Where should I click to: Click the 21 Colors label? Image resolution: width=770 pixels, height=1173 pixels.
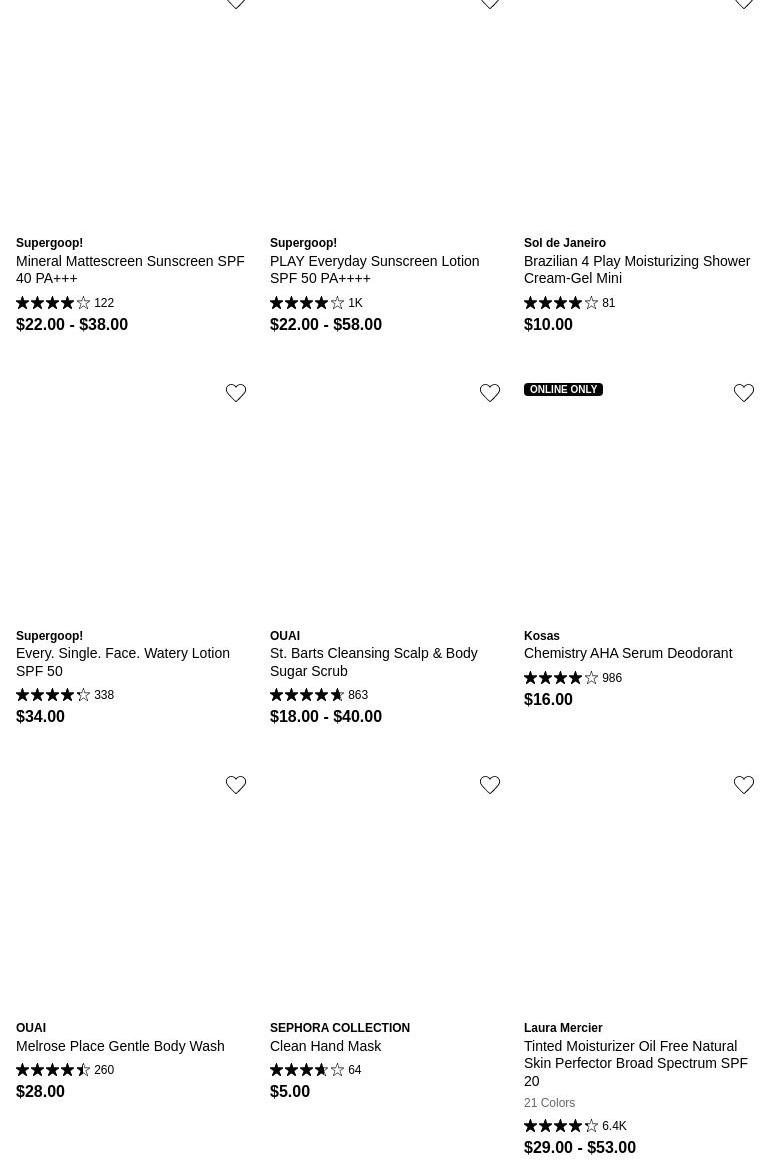pyautogui.click(x=549, y=1103)
